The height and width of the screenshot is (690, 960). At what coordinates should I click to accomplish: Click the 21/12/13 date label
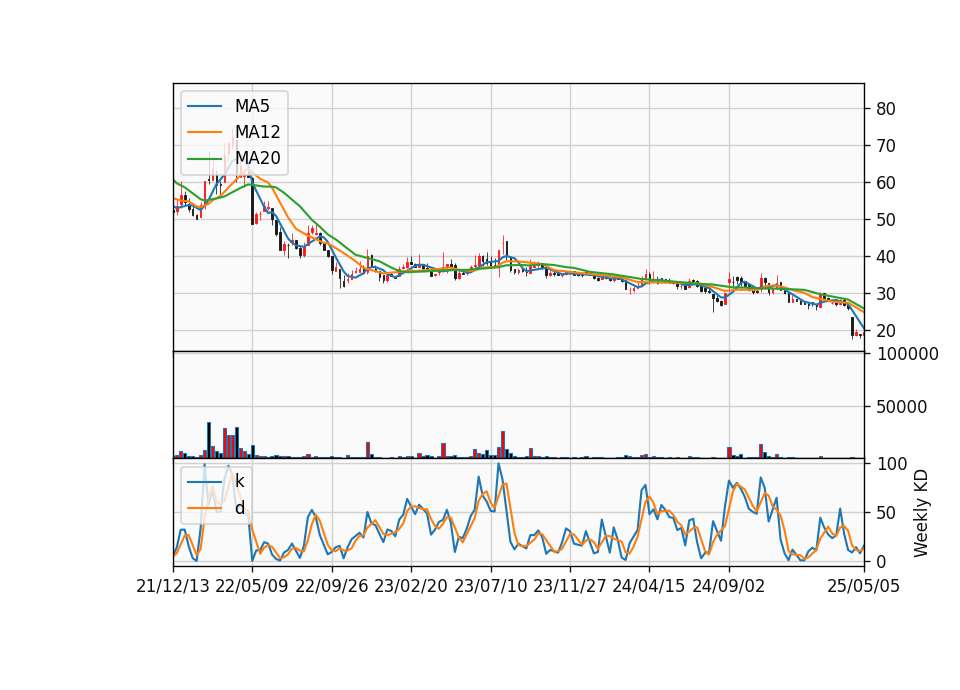[173, 586]
